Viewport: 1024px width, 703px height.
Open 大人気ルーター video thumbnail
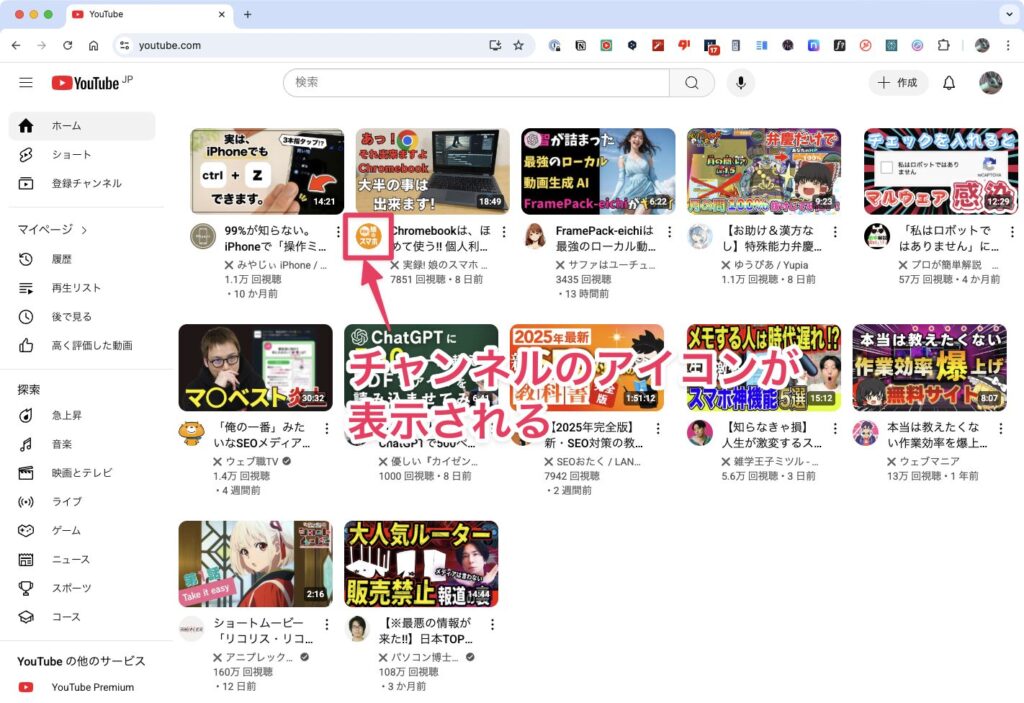[421, 564]
